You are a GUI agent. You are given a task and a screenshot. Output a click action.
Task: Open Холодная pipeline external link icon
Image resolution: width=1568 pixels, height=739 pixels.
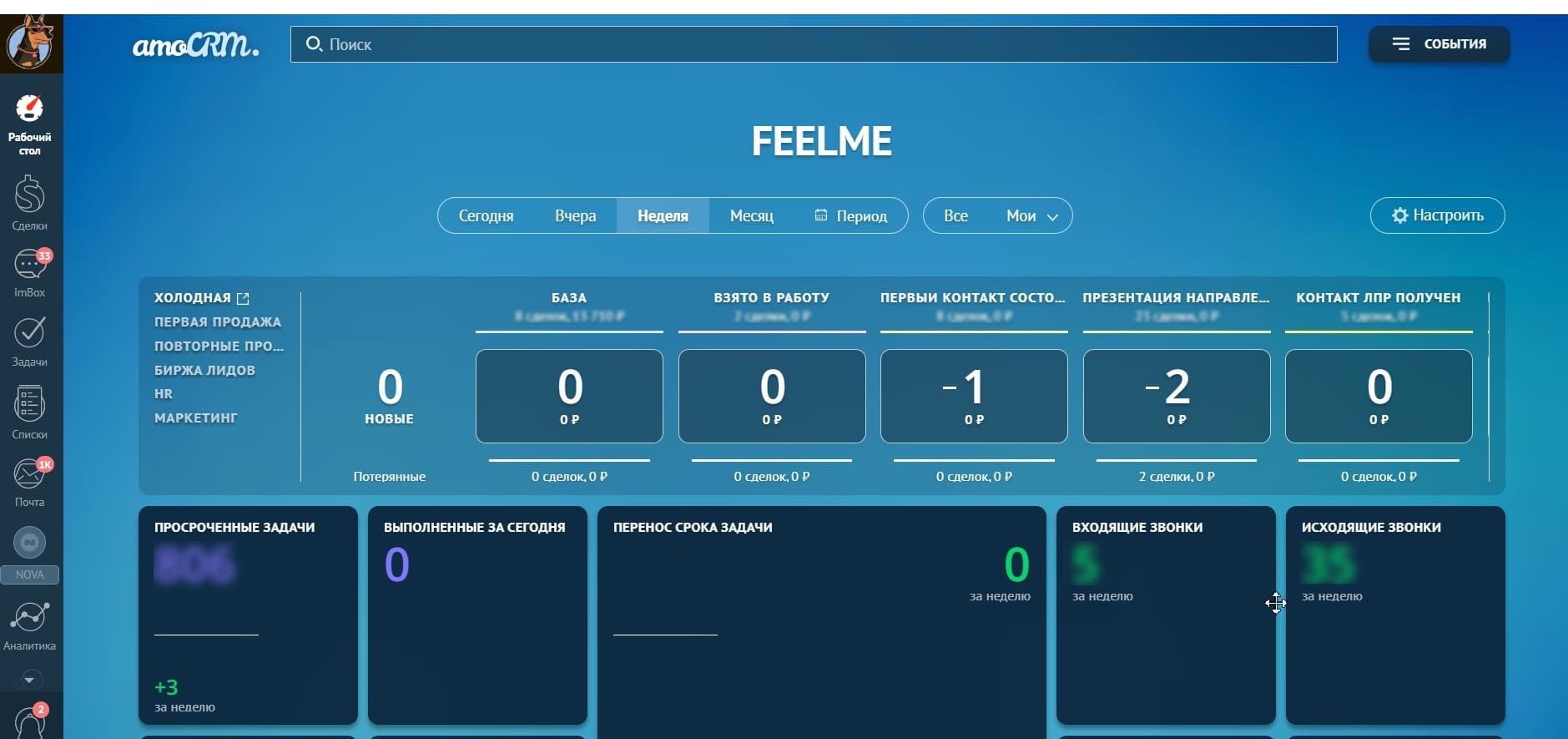point(243,298)
